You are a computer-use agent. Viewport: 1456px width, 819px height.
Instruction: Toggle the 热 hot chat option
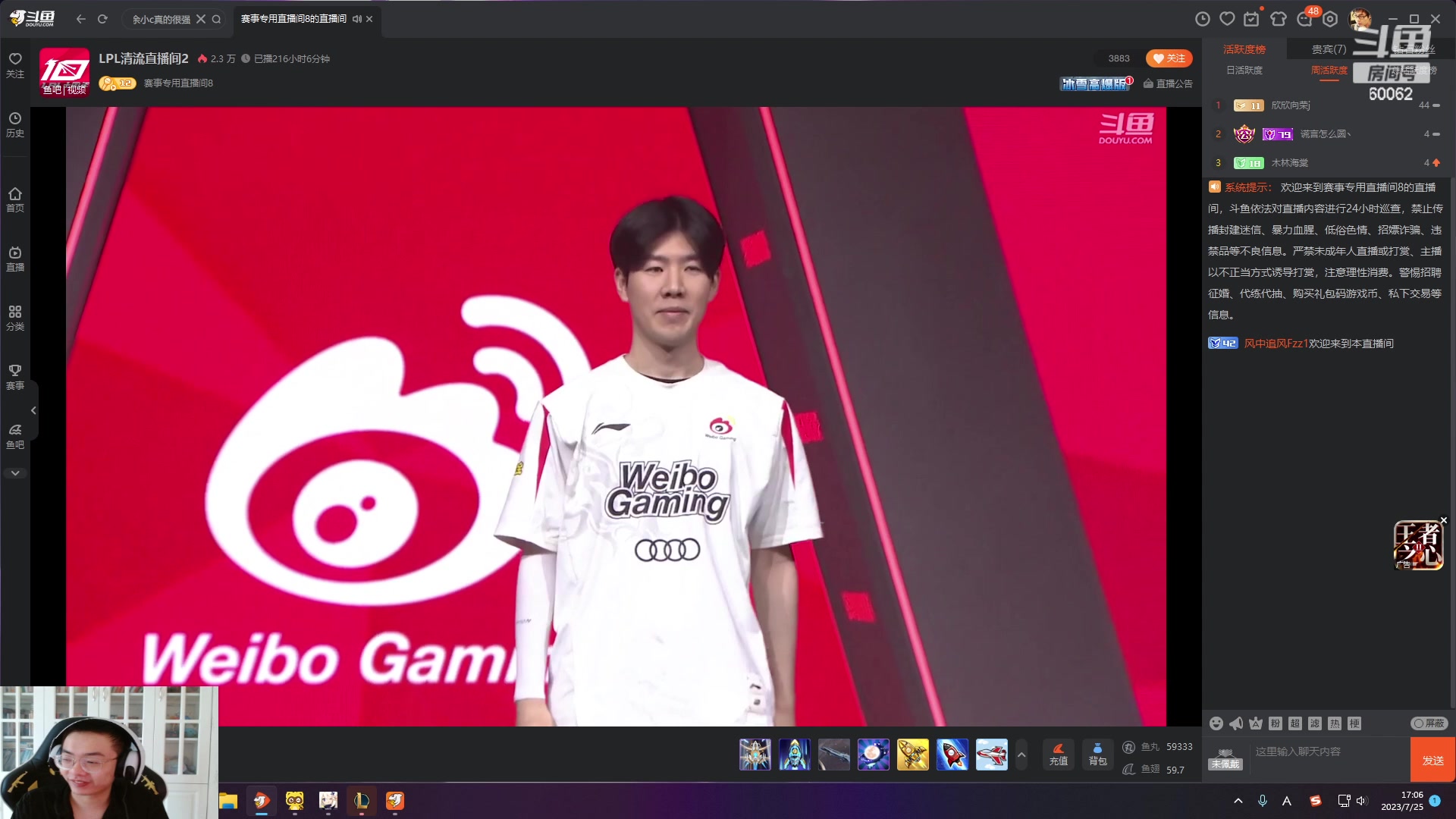pos(1335,723)
